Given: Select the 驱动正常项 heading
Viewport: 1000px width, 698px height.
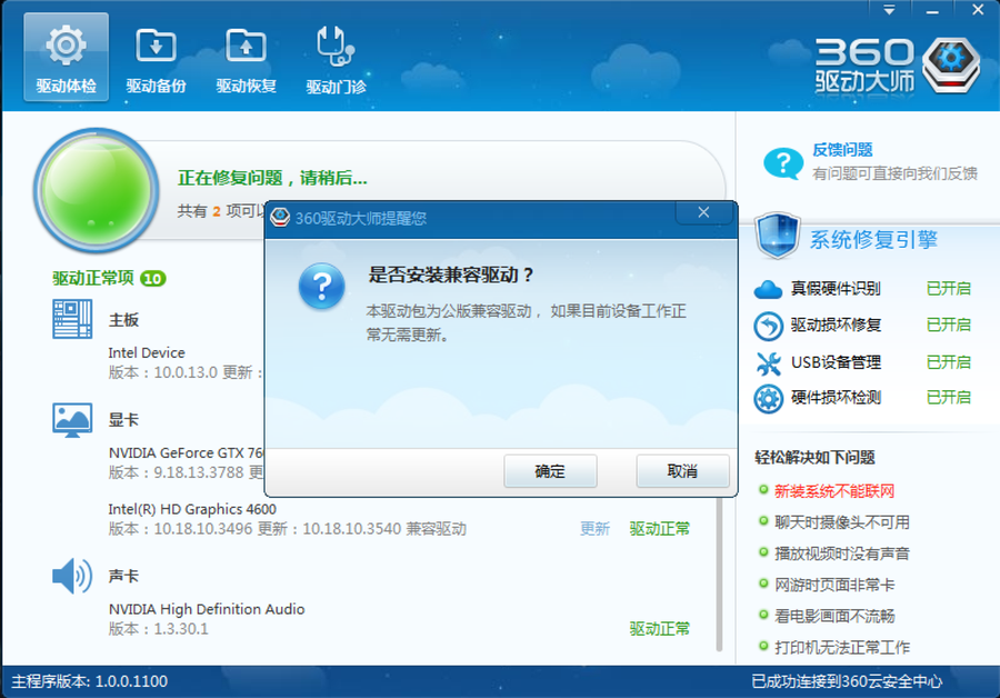Looking at the screenshot, I should point(93,278).
